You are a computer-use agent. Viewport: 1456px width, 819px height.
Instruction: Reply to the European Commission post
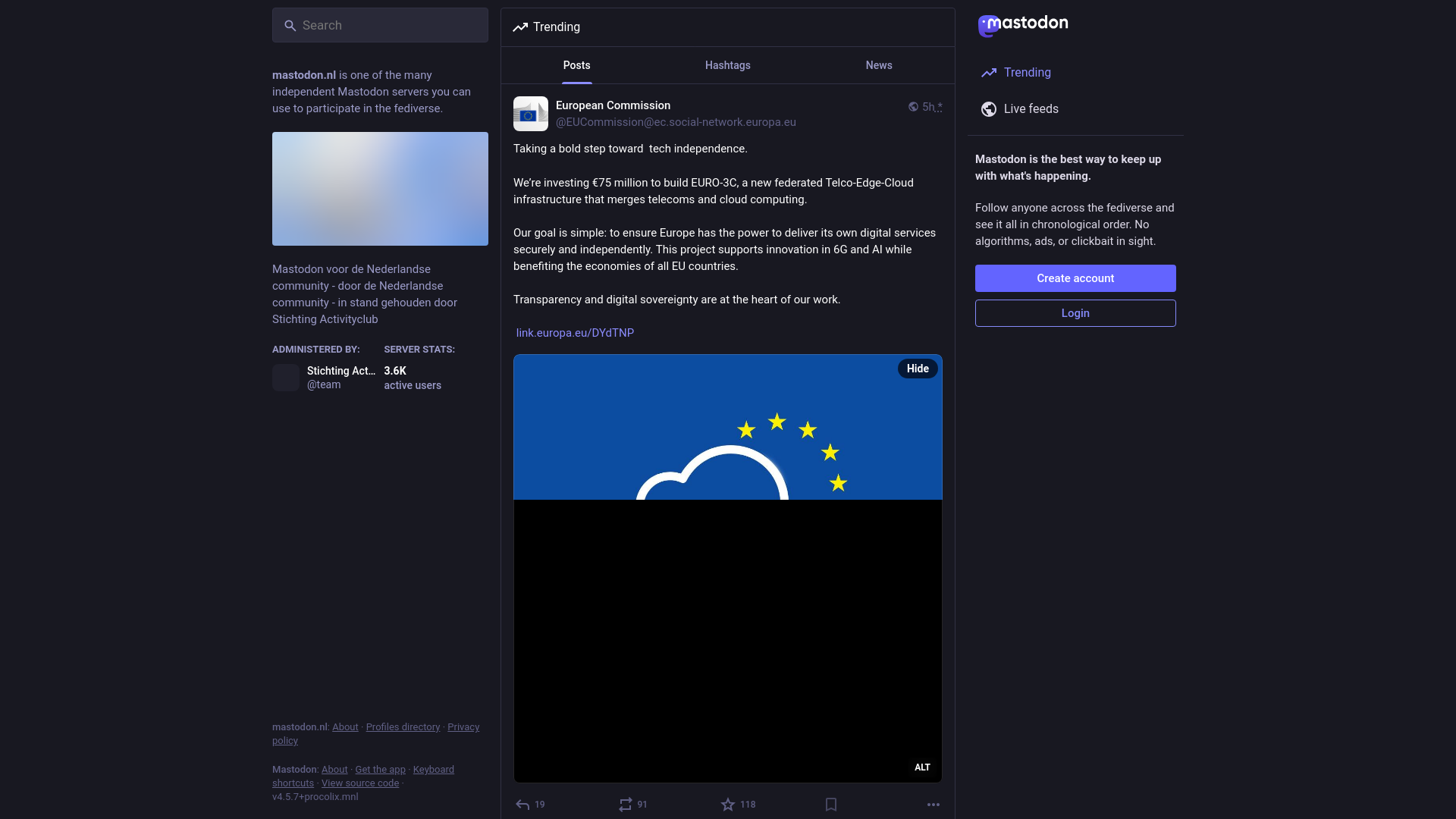pyautogui.click(x=530, y=805)
